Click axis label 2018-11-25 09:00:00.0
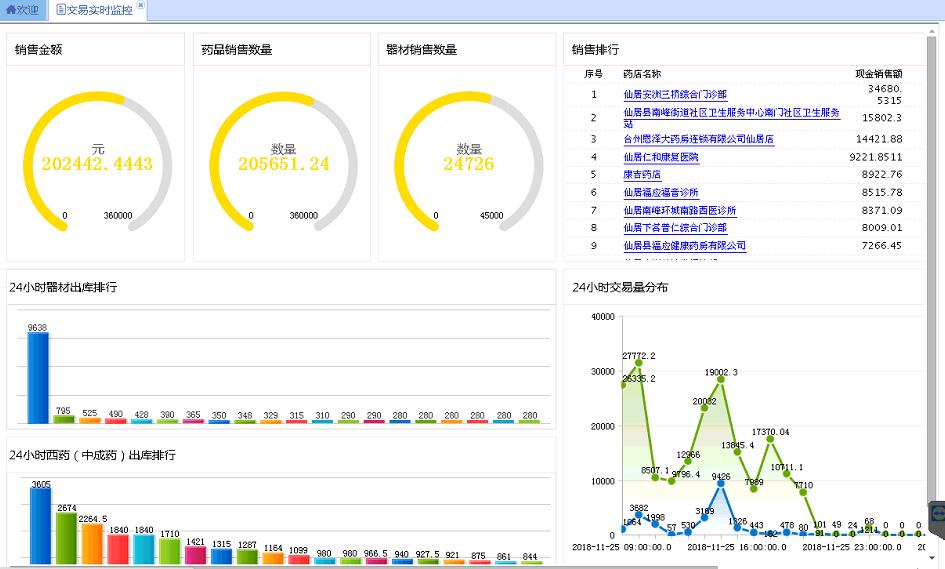Image resolution: width=945 pixels, height=569 pixels. [x=621, y=547]
